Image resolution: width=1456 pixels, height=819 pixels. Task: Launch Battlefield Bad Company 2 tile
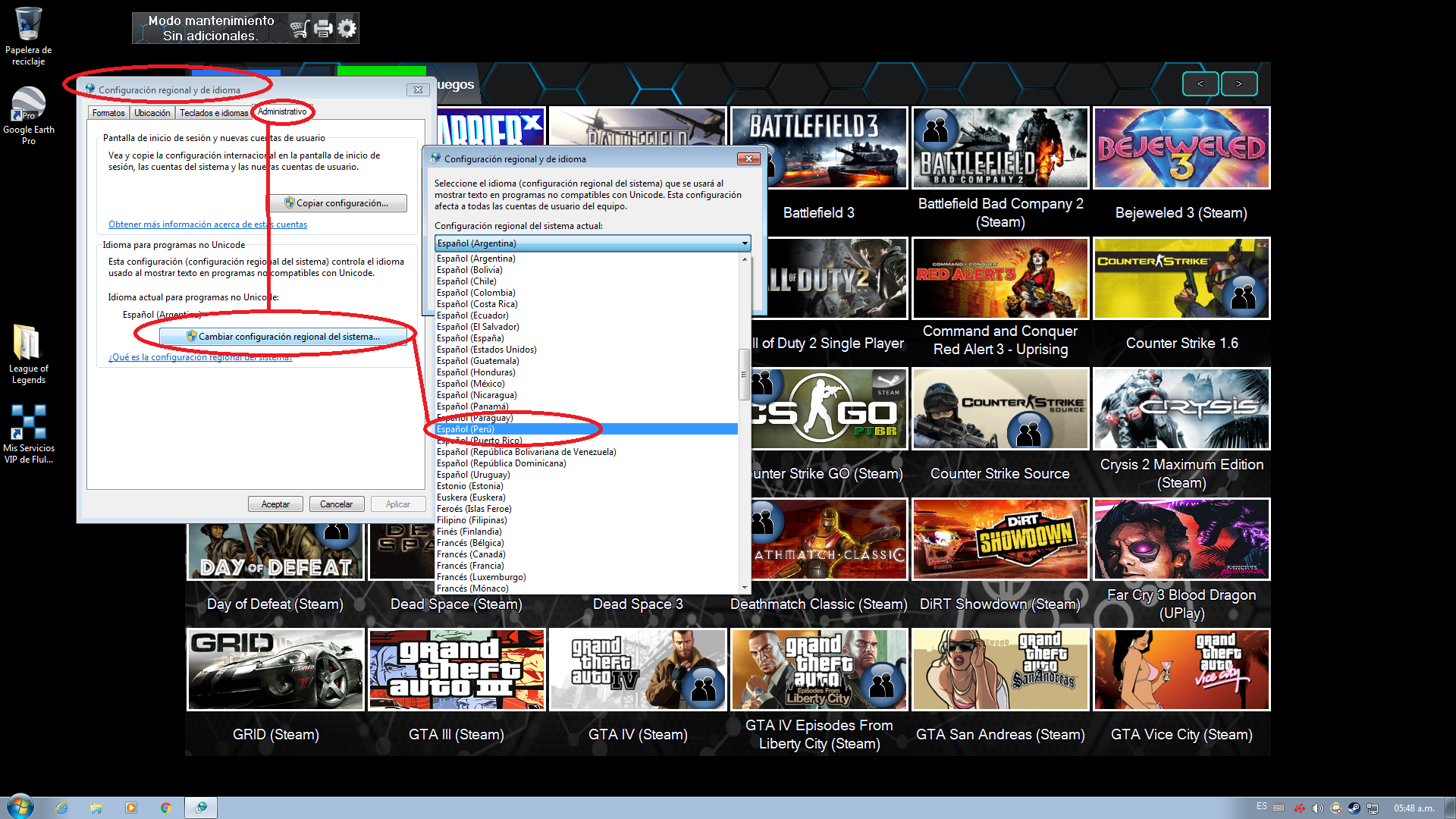1000,148
